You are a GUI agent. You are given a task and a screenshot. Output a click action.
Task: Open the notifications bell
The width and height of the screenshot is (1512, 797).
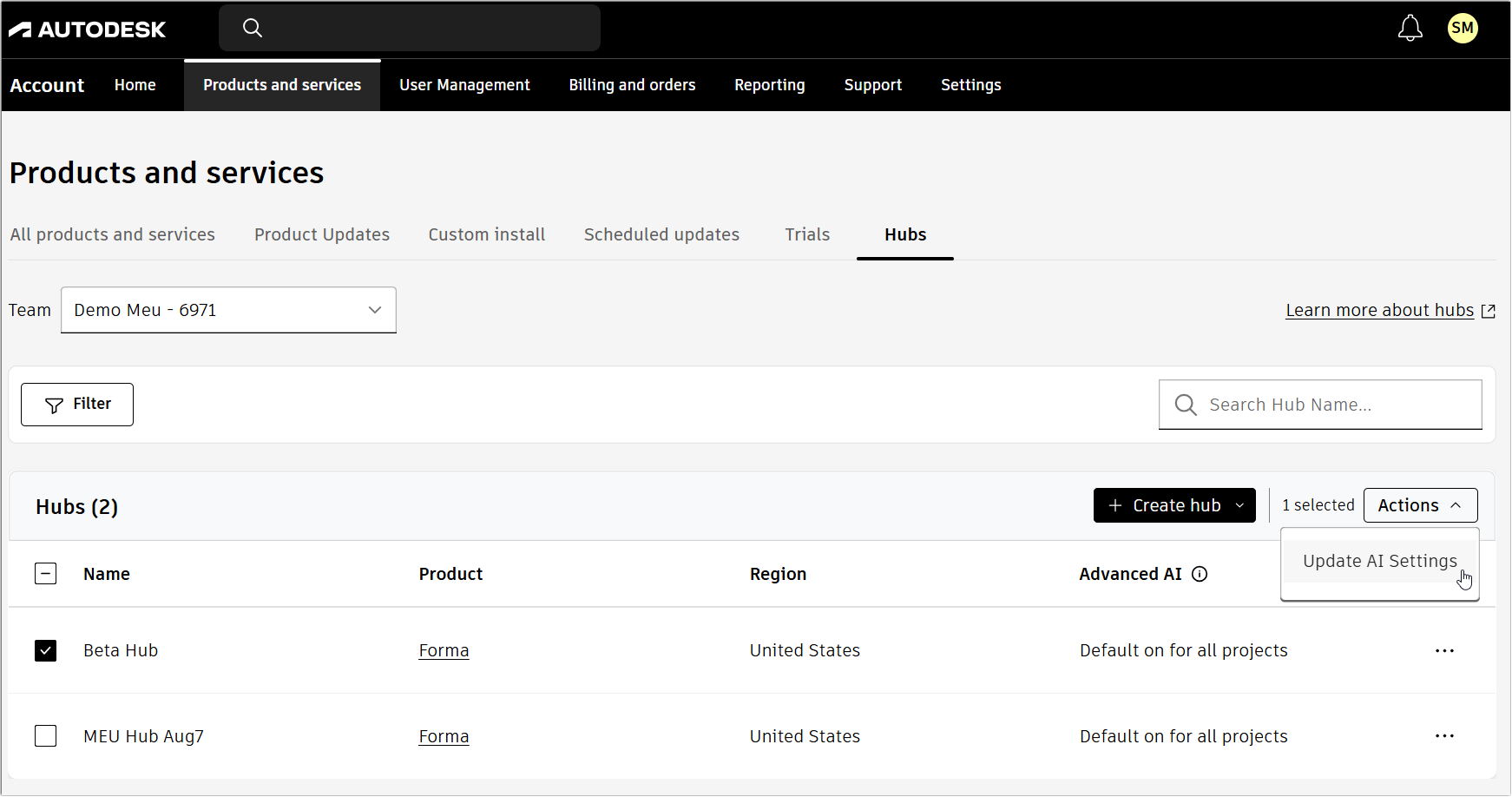pyautogui.click(x=1410, y=29)
